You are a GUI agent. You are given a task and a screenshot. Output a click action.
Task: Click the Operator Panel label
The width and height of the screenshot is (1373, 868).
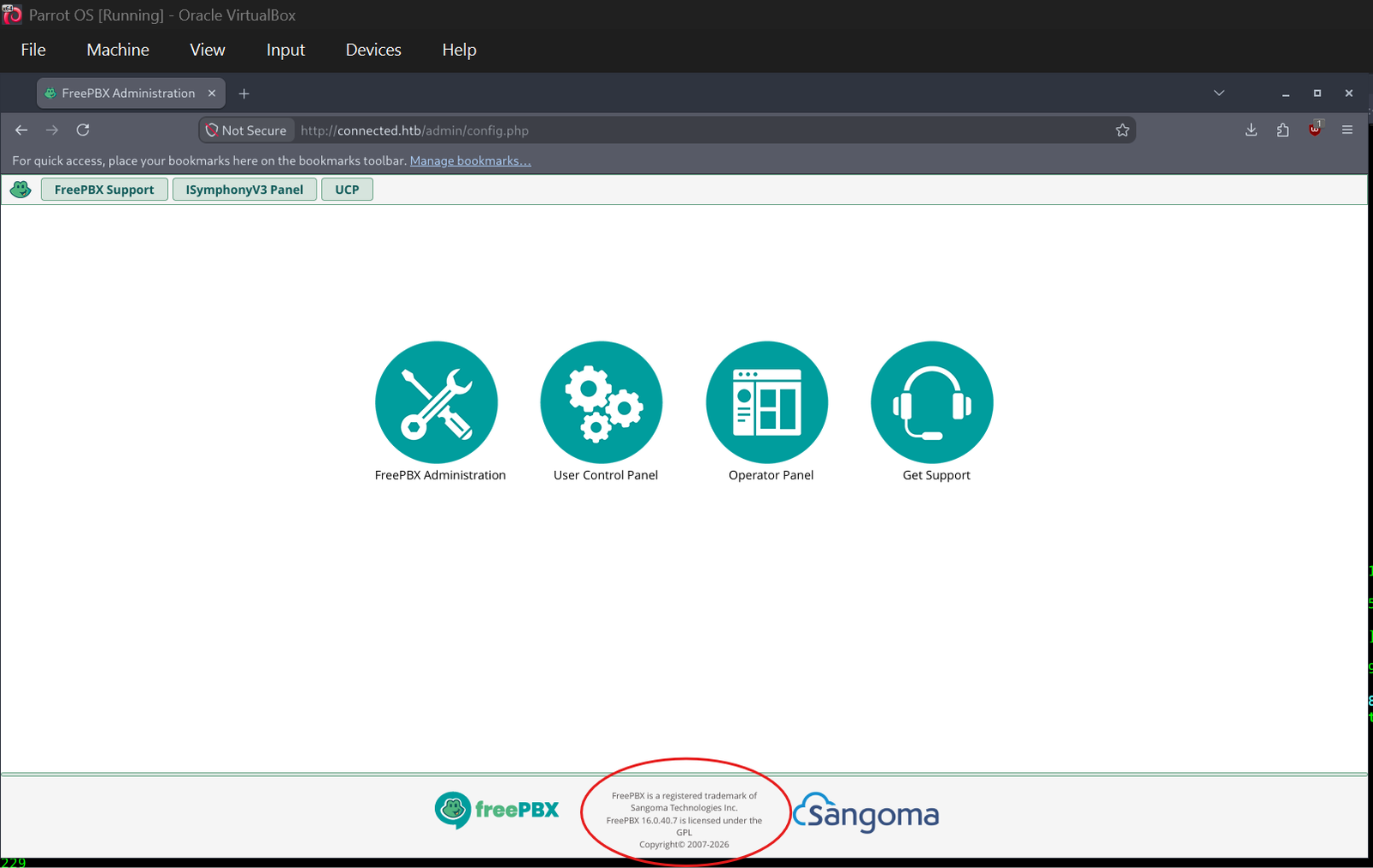point(771,475)
